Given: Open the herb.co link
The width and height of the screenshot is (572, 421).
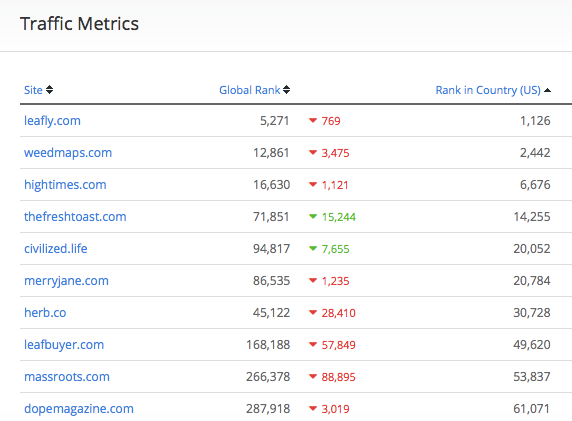Looking at the screenshot, I should tap(45, 313).
